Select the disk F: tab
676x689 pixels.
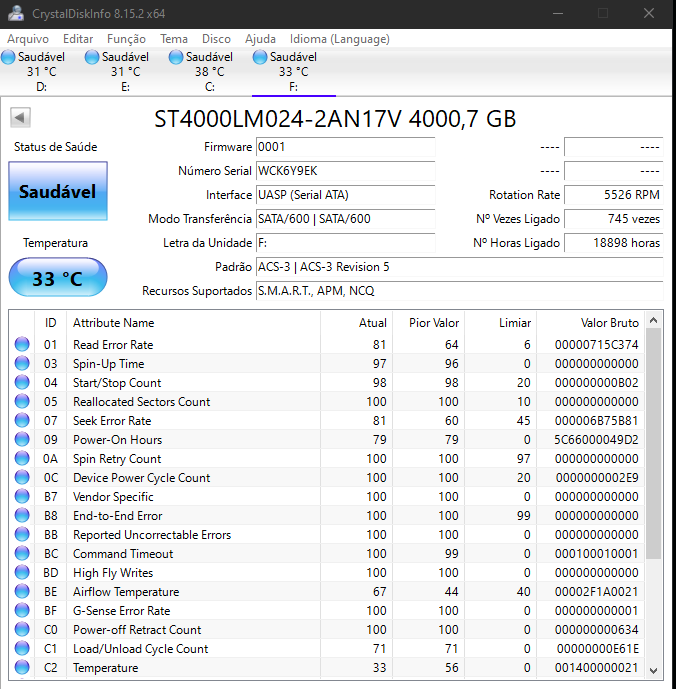pos(294,71)
